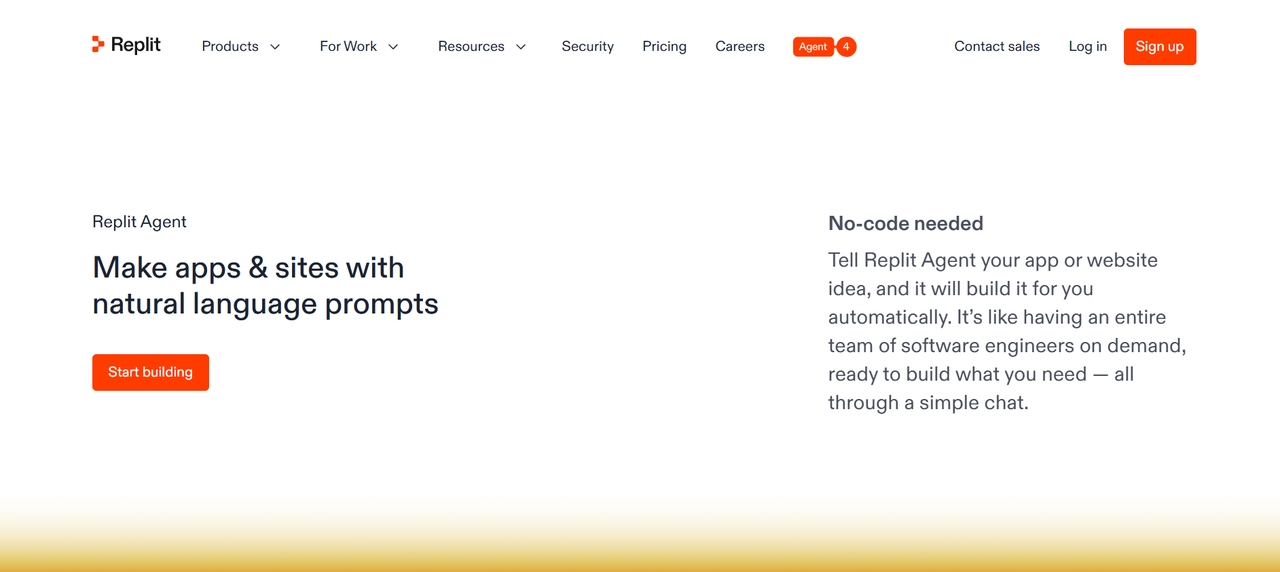Go to the Security page

pos(588,46)
